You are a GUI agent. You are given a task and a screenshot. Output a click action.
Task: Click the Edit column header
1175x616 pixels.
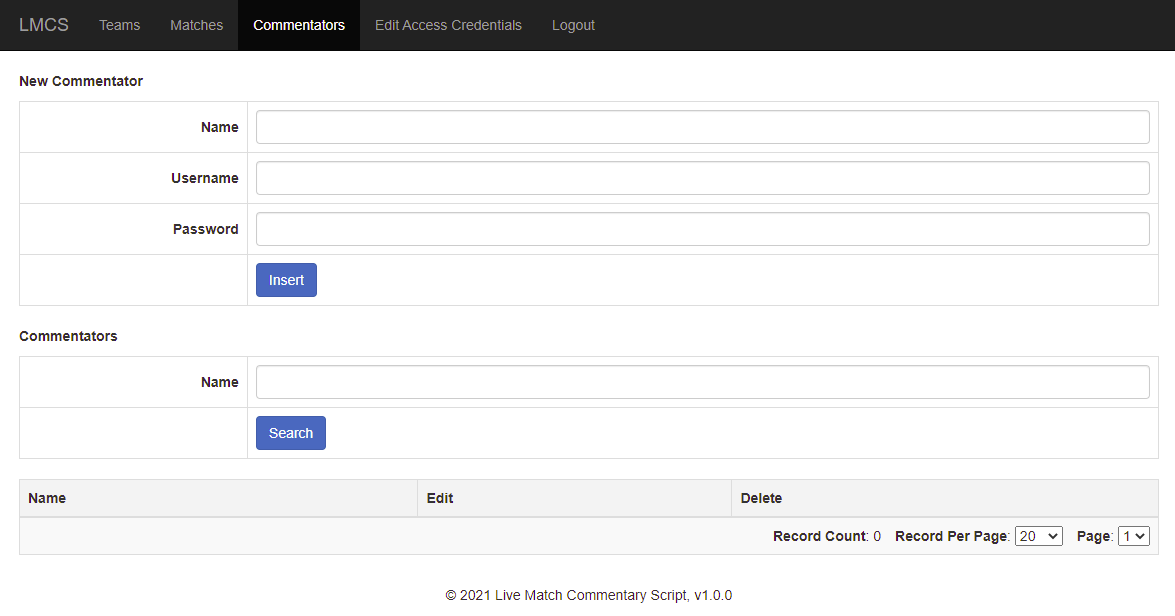click(x=440, y=498)
